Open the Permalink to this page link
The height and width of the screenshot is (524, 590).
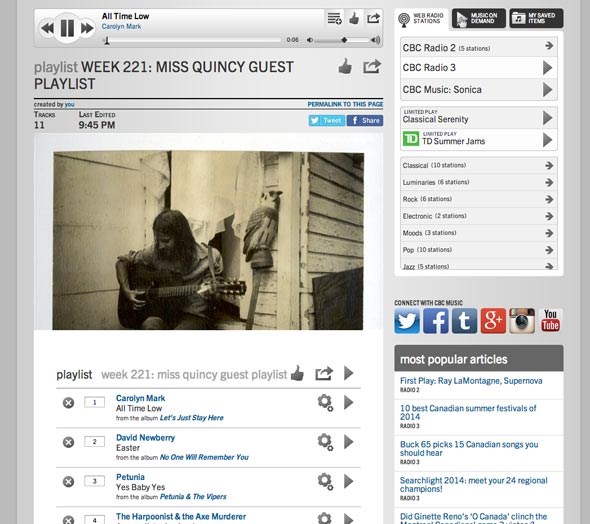point(345,104)
